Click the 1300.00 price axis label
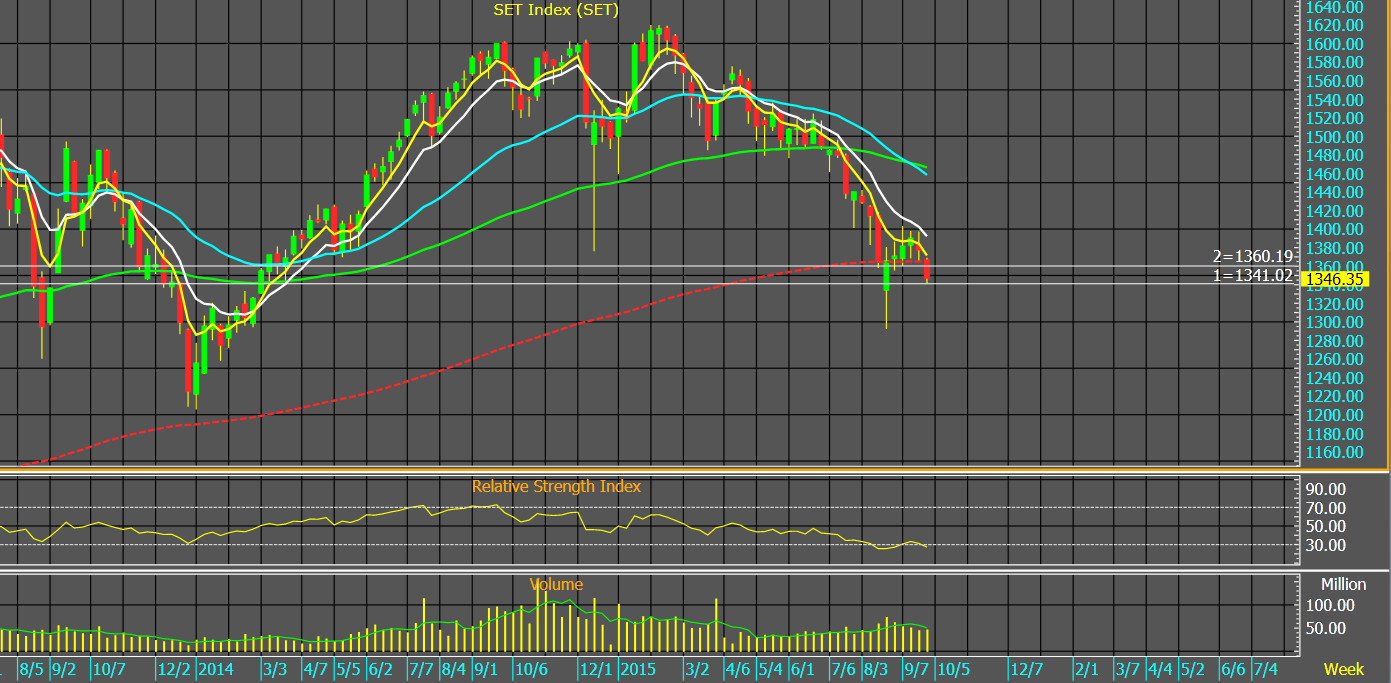The width and height of the screenshot is (1391, 683). tap(1335, 322)
